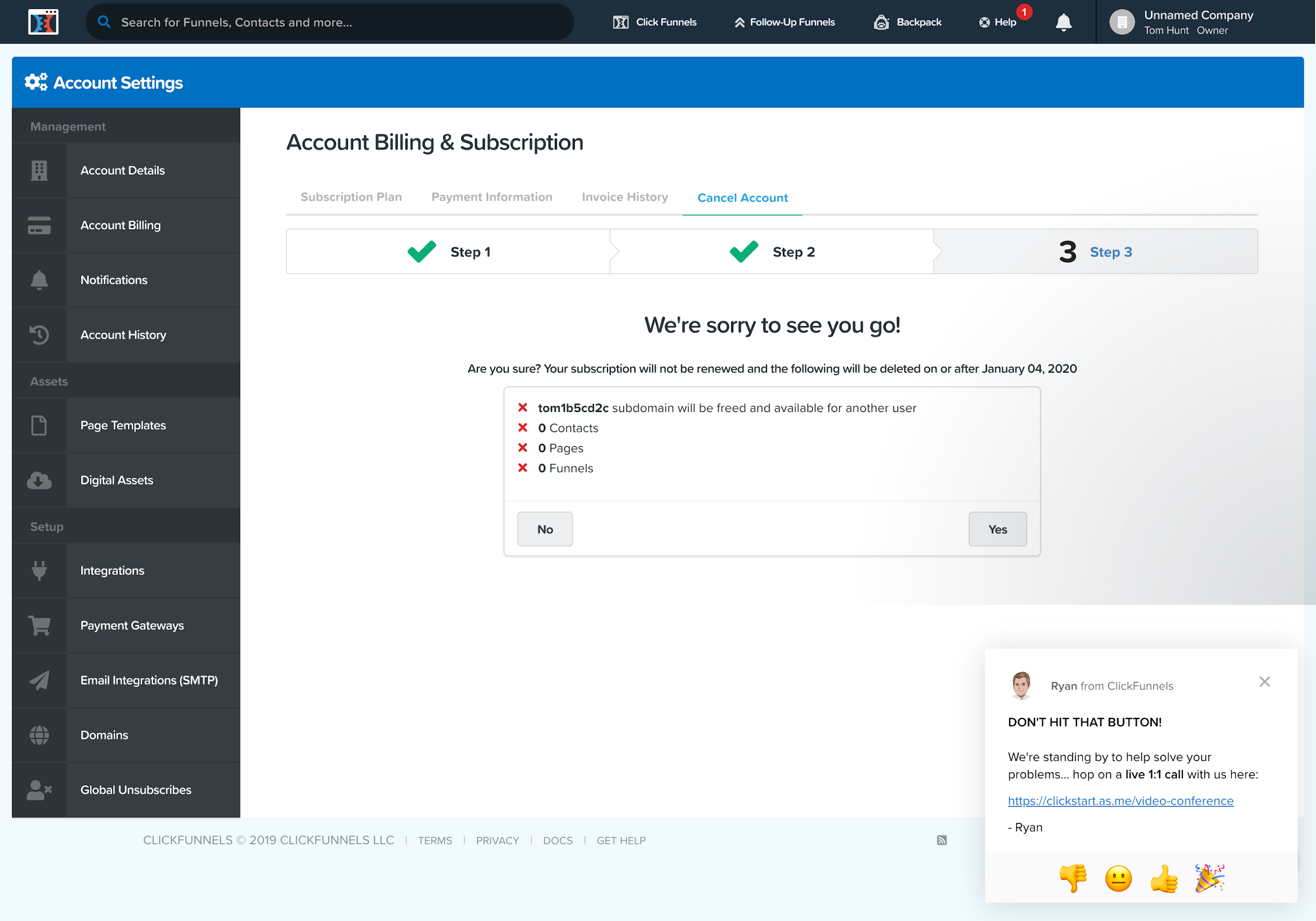Click the Account History clock icon
1316x921 pixels.
point(39,335)
